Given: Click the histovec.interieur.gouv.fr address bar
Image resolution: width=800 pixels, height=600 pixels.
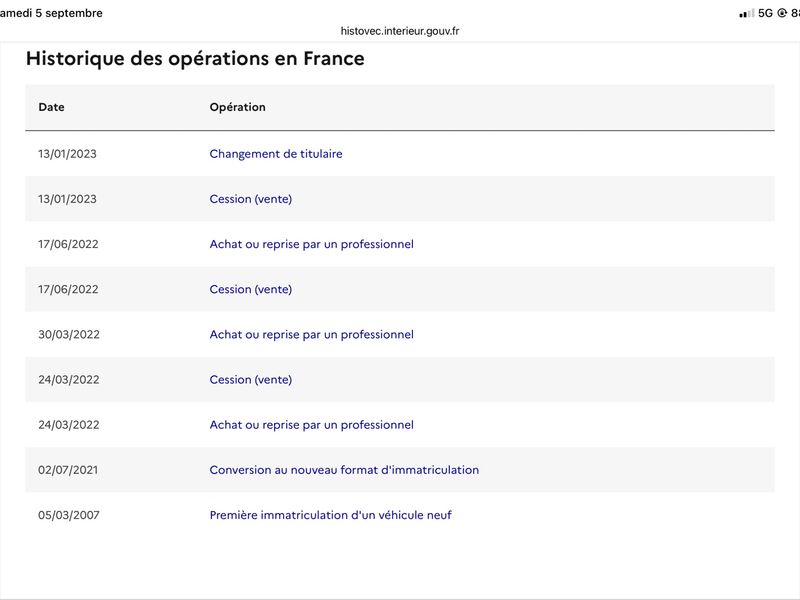Looking at the screenshot, I should click(x=400, y=31).
